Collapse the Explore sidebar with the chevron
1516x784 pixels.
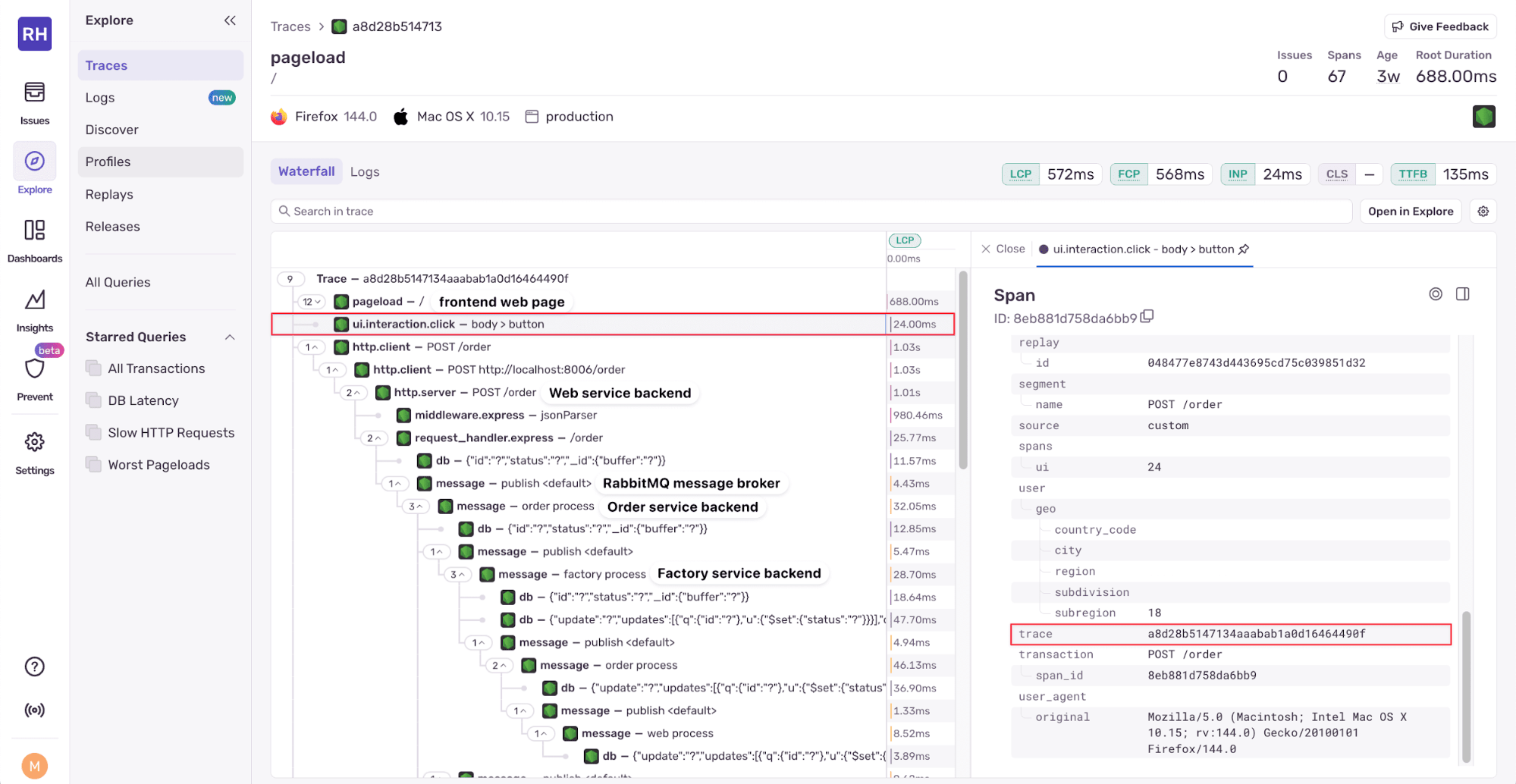[x=230, y=20]
